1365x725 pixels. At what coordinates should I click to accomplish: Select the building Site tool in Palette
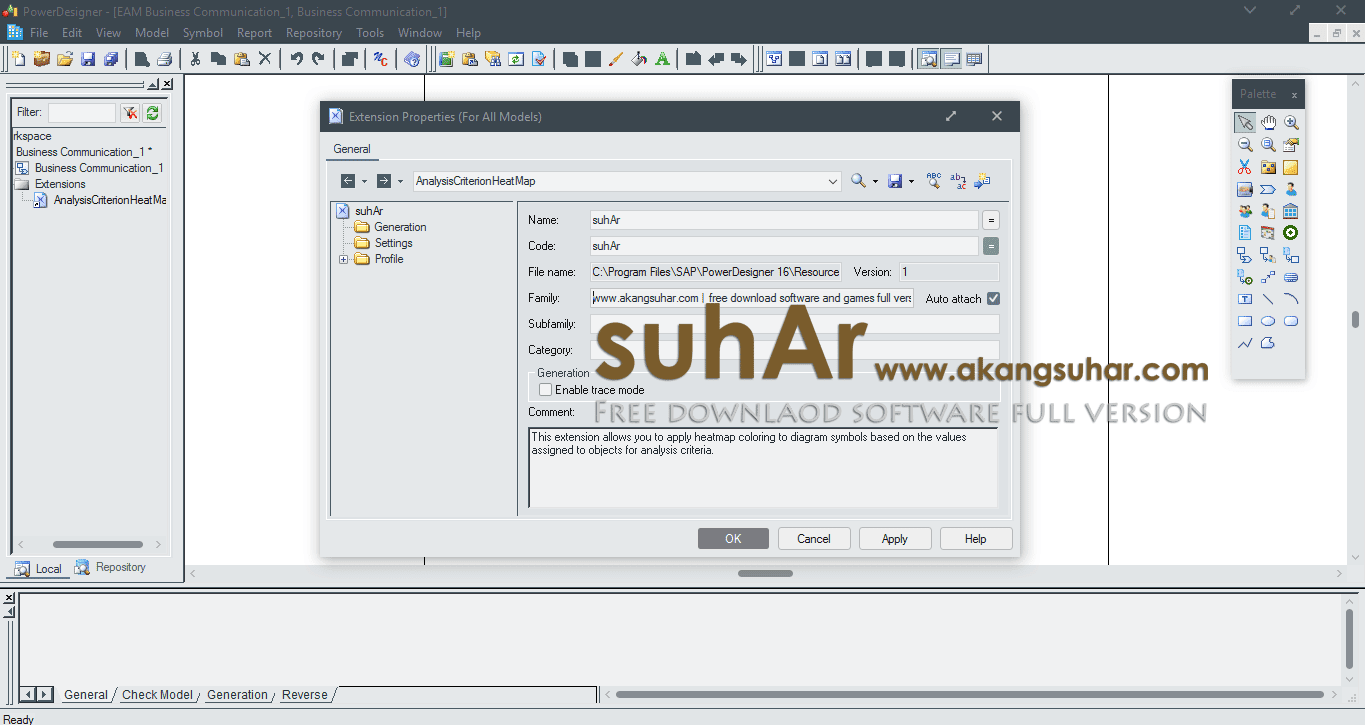[1291, 211]
